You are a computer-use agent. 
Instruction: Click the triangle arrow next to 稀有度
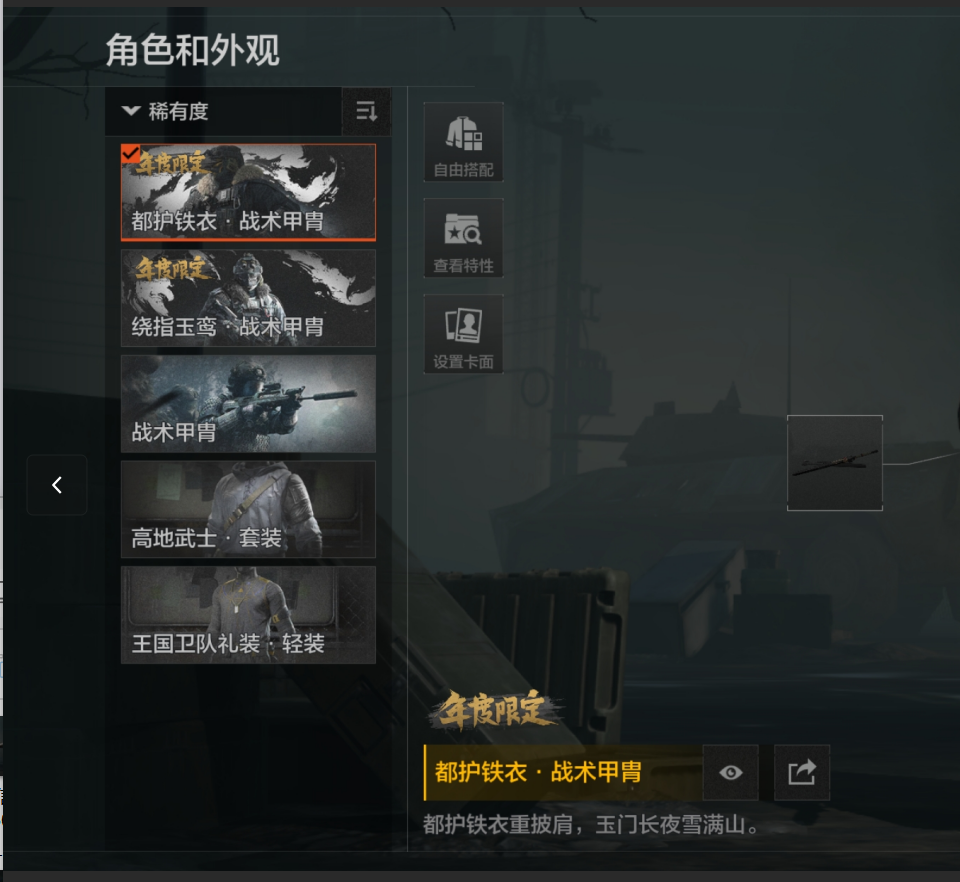[131, 111]
